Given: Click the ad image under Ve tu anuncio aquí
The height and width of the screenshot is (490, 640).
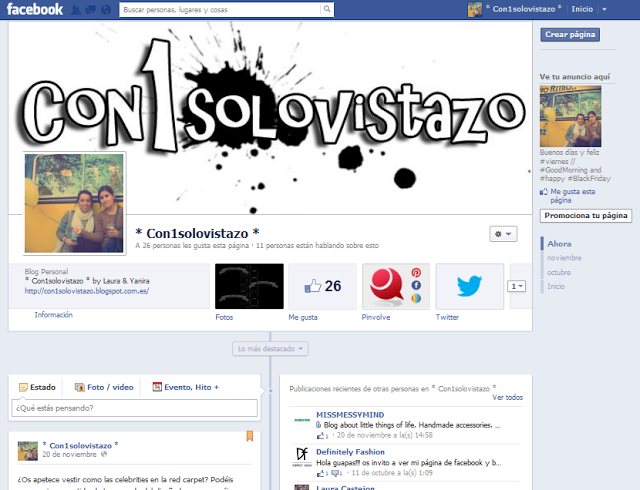Looking at the screenshot, I should point(570,116).
